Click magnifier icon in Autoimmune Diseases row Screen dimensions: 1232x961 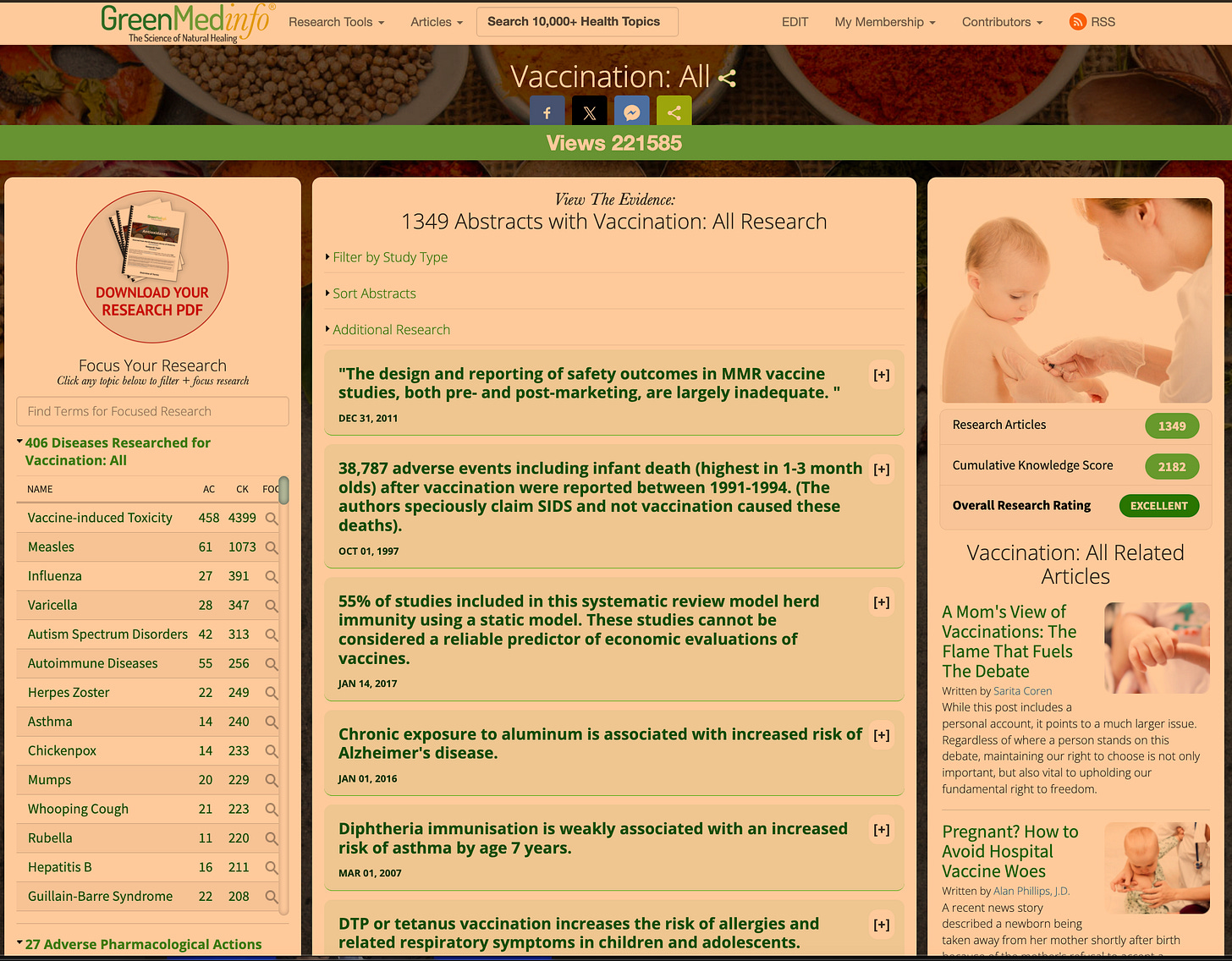tap(272, 664)
